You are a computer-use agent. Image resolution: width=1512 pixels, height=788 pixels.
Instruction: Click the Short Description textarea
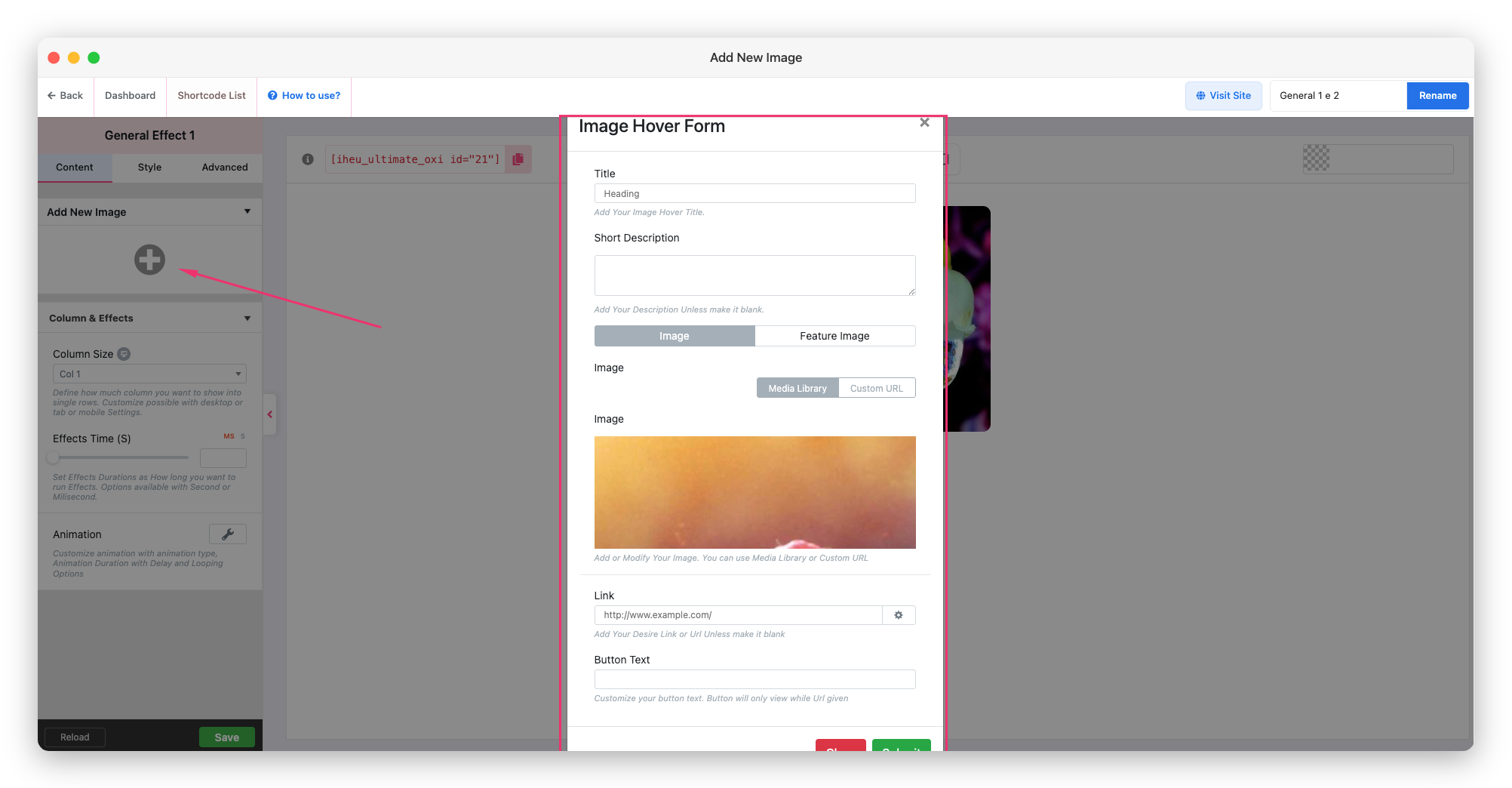pyautogui.click(x=755, y=275)
